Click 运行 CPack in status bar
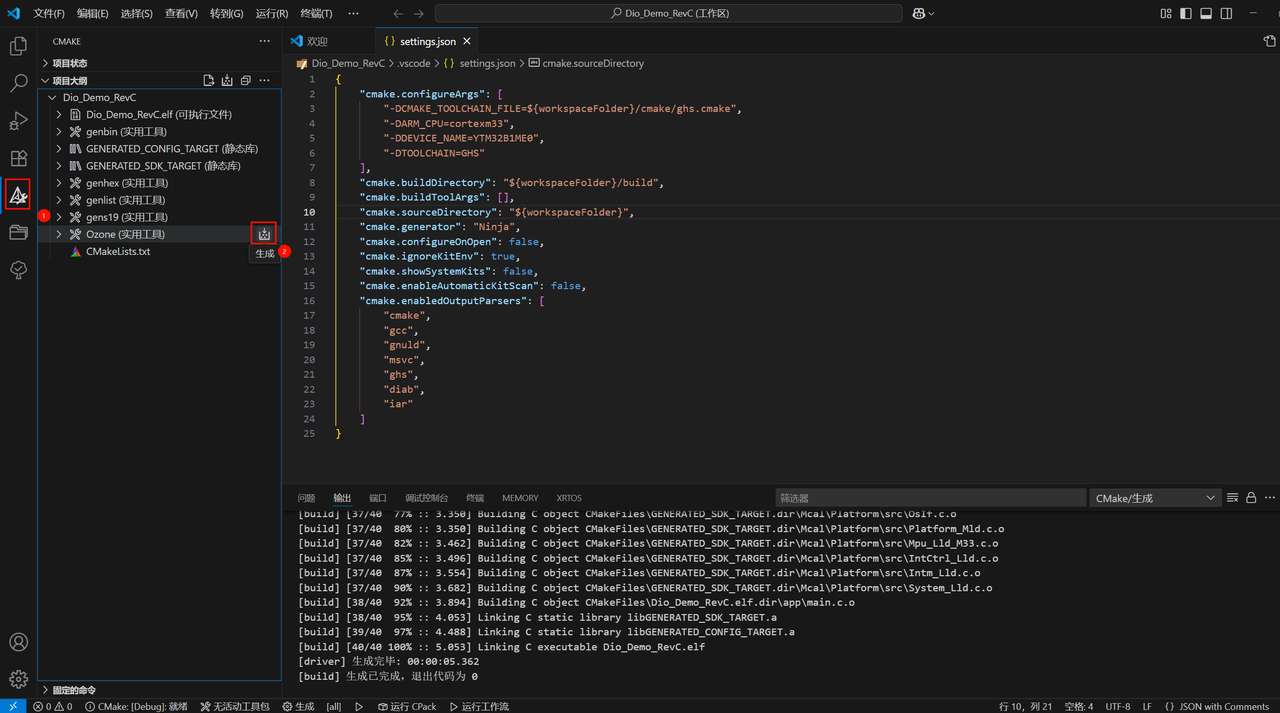The image size is (1280, 713). click(407, 706)
